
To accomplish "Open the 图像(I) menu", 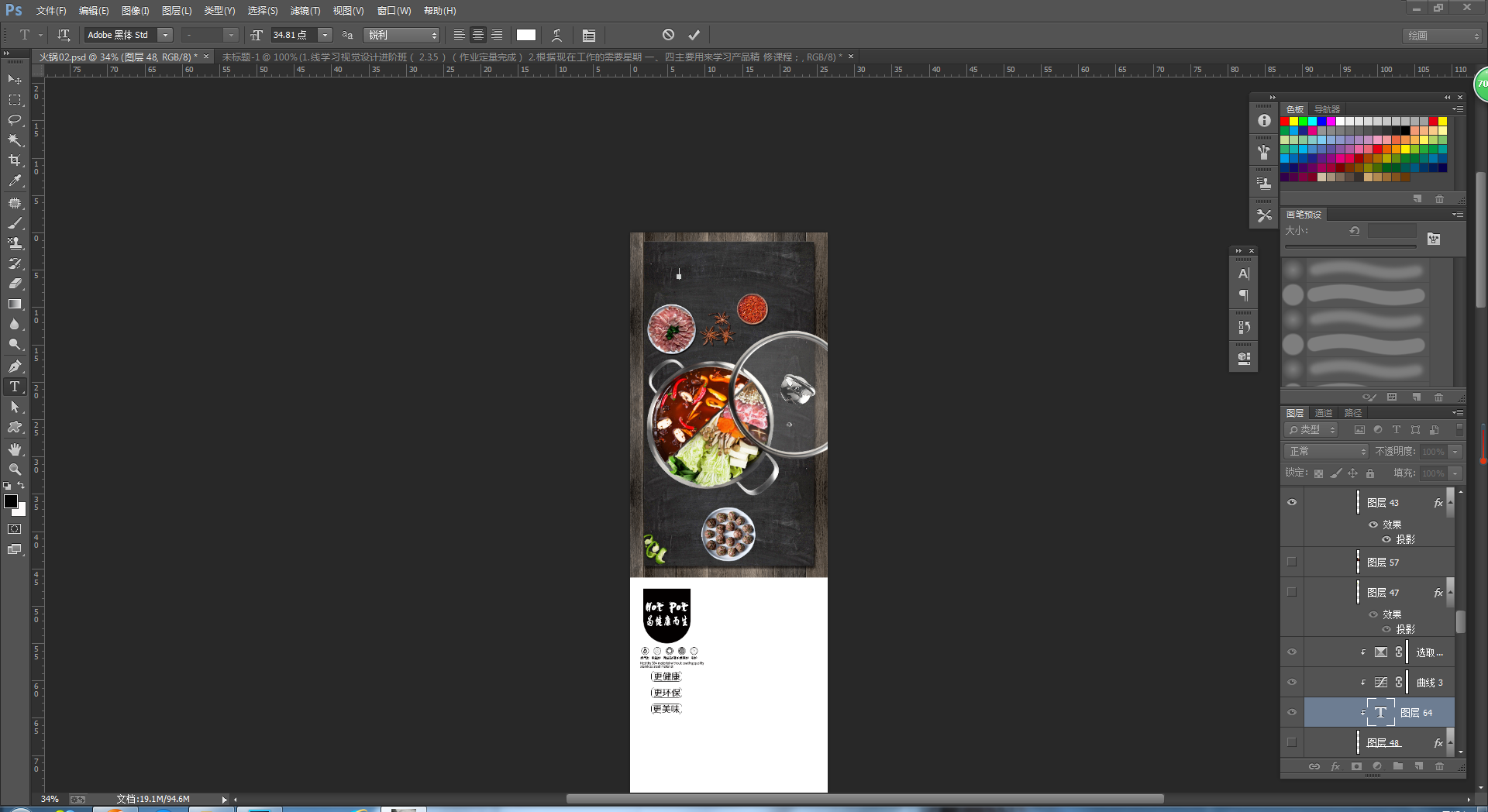I will pyautogui.click(x=136, y=11).
